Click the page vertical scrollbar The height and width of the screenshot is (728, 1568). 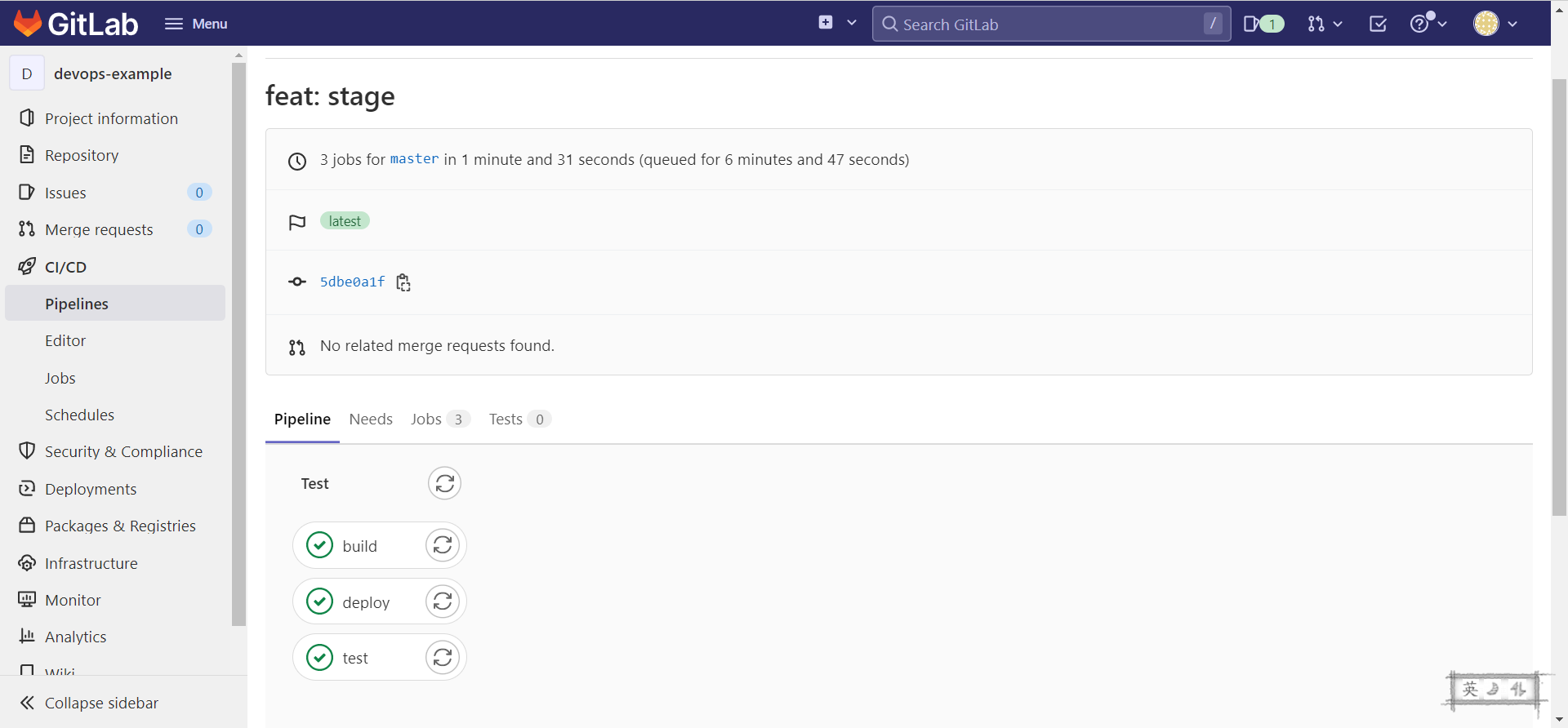click(1559, 298)
